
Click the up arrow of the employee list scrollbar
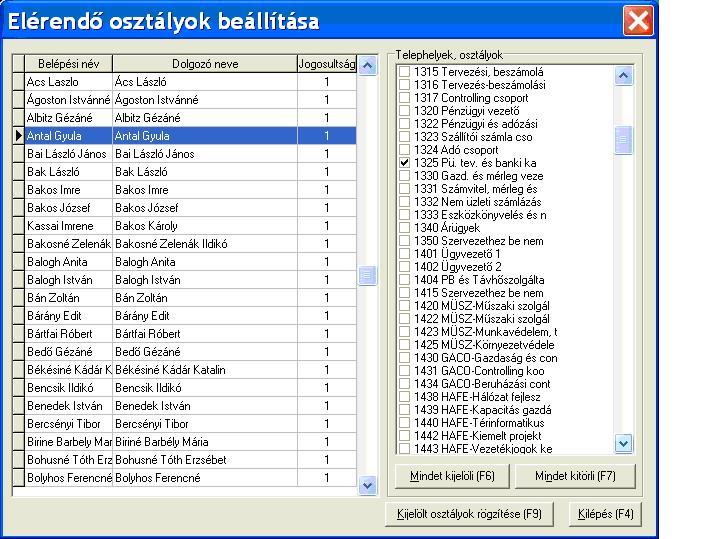pos(367,66)
